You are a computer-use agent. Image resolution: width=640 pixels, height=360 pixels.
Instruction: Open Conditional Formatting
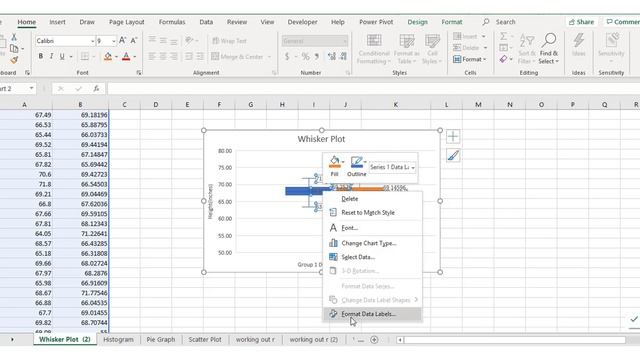pyautogui.click(x=373, y=49)
